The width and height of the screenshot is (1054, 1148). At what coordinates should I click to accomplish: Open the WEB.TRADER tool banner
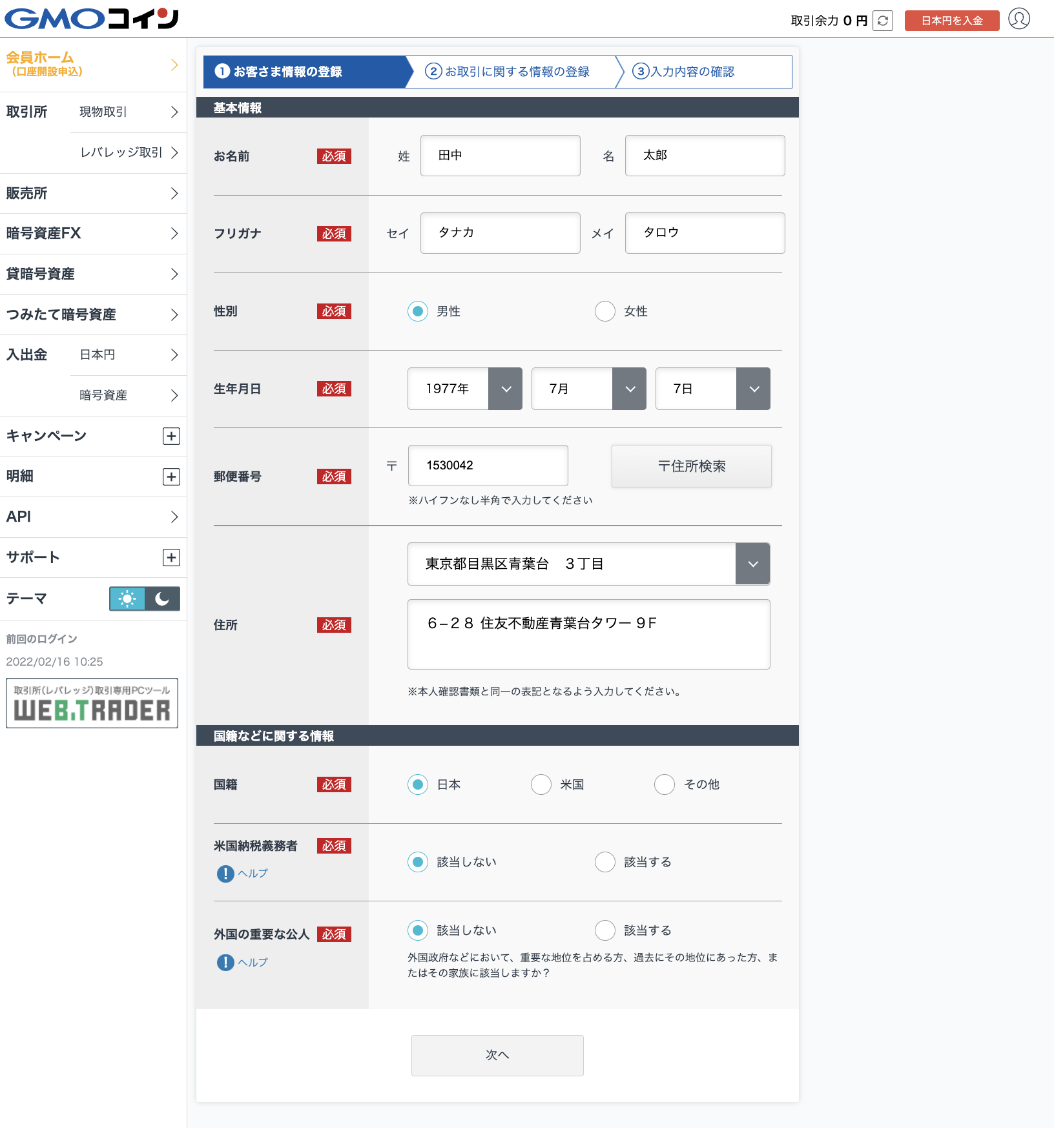click(92, 703)
